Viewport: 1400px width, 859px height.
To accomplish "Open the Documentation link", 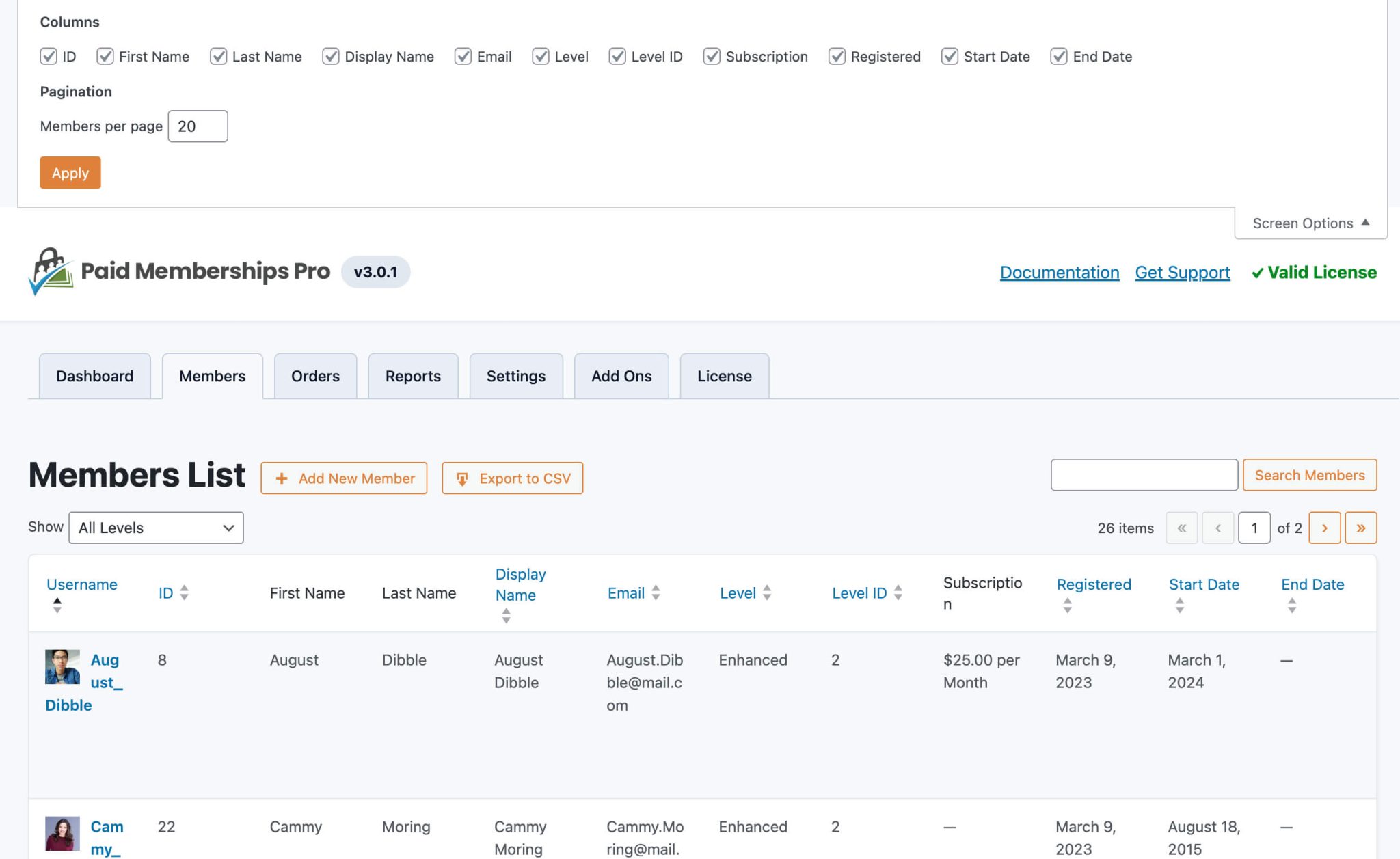I will coord(1059,272).
